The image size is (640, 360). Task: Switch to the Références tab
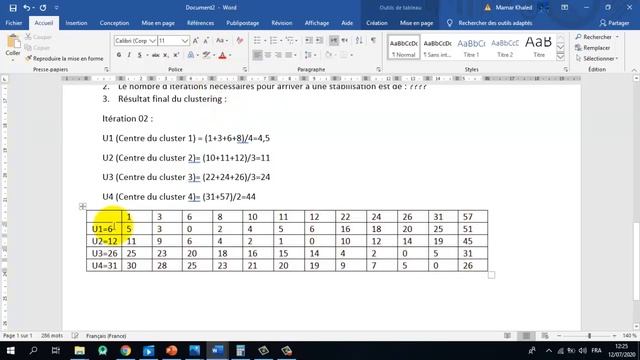[x=200, y=23]
